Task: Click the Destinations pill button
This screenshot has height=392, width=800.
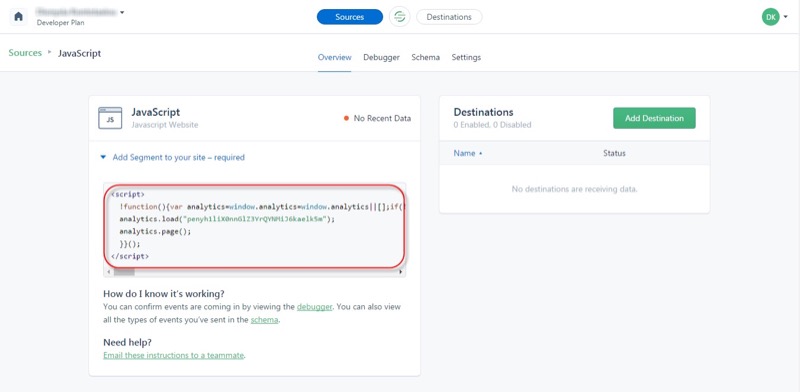Action: pos(449,17)
